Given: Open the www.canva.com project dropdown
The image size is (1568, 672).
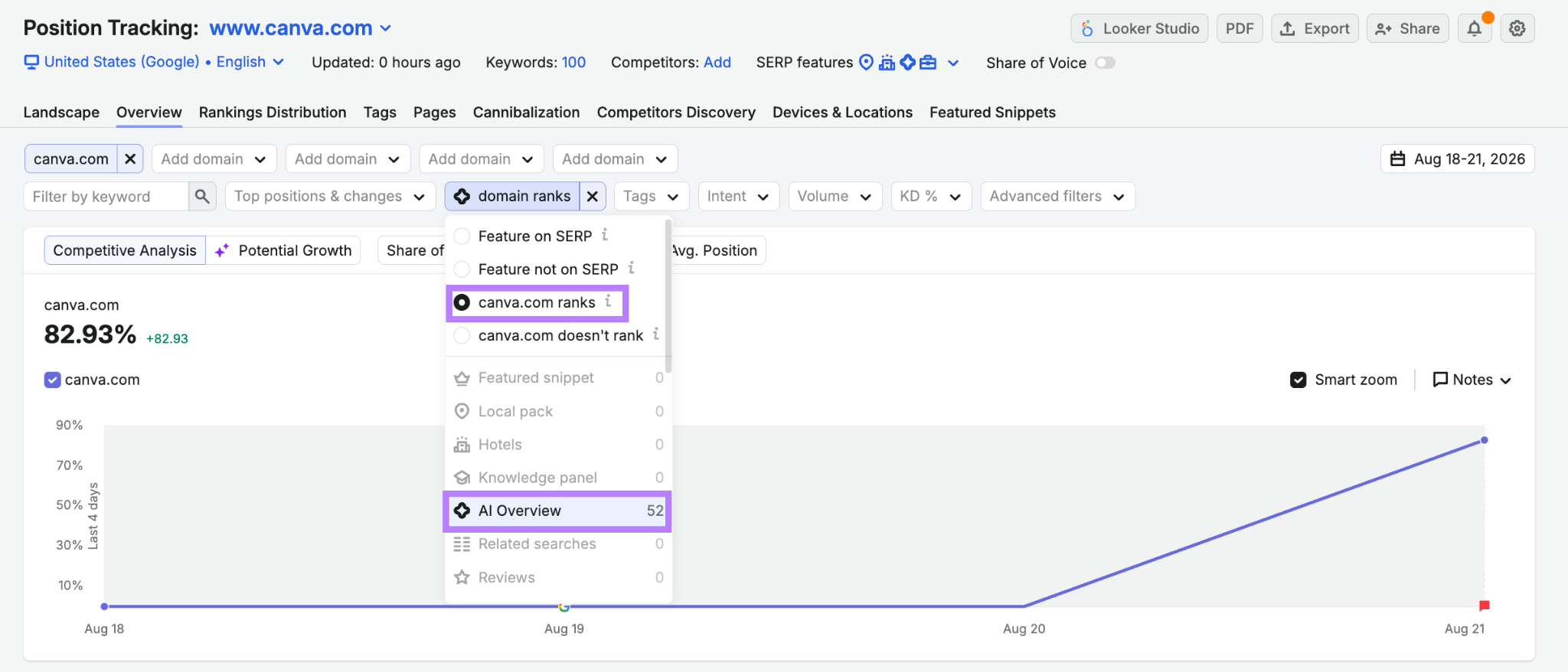Looking at the screenshot, I should point(301,28).
